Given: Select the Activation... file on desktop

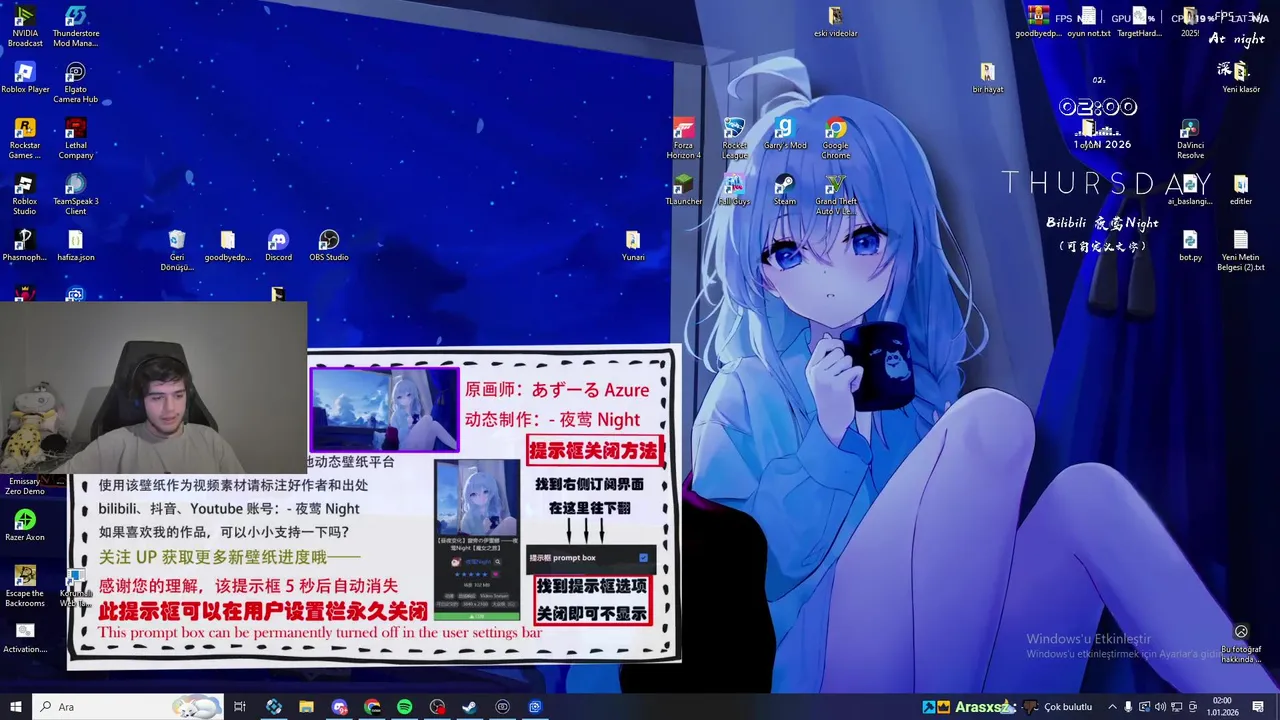Looking at the screenshot, I should [25, 638].
